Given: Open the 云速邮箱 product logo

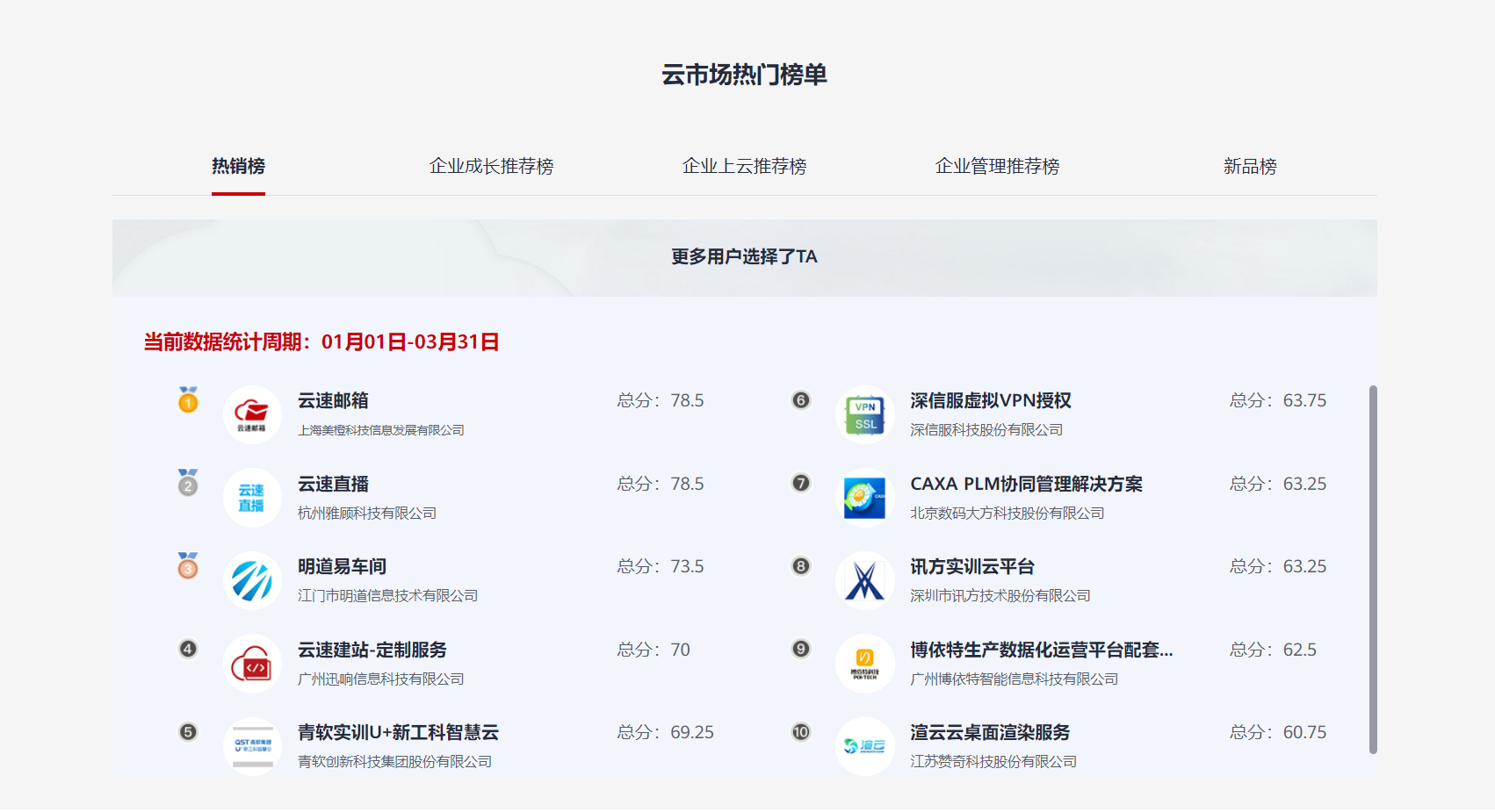Looking at the screenshot, I should tap(252, 414).
